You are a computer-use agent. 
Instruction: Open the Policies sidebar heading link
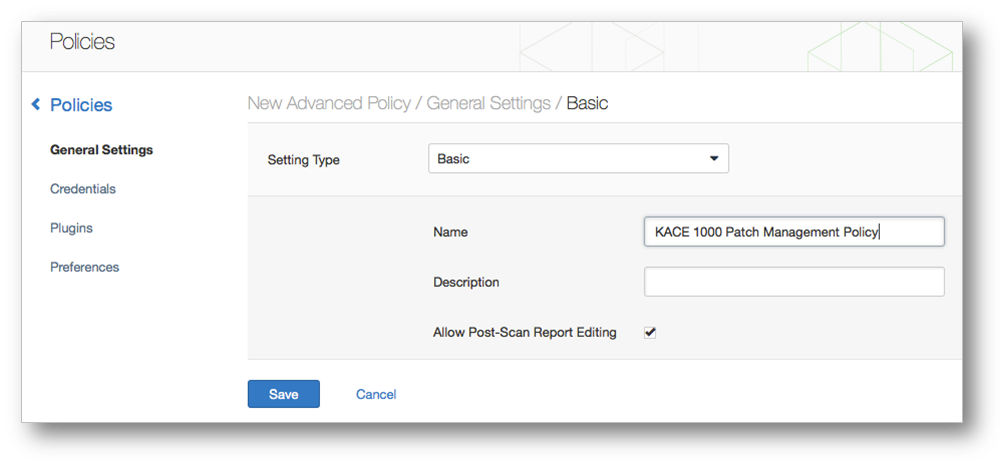click(81, 105)
